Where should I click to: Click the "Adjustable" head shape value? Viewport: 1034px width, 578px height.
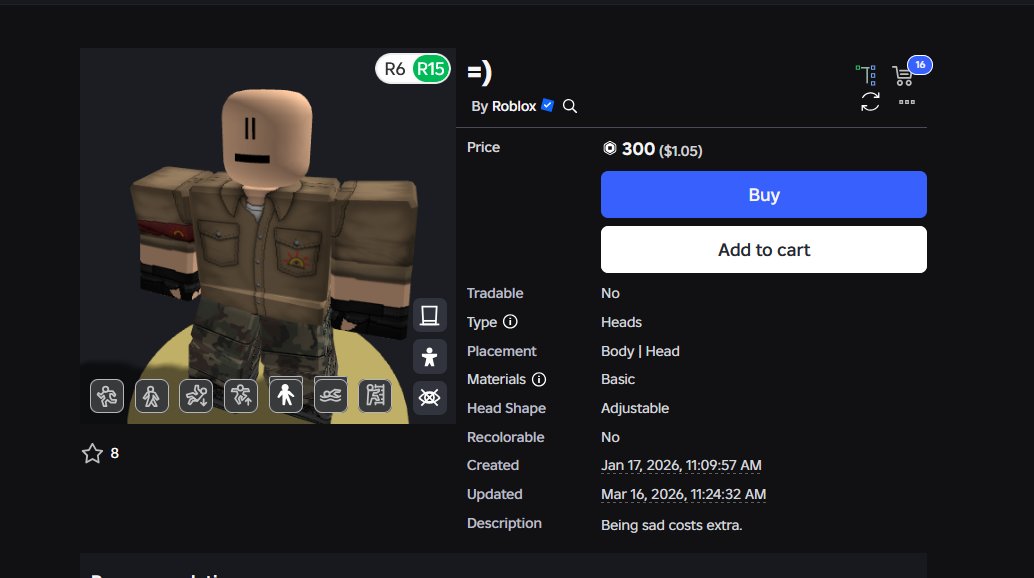(635, 409)
